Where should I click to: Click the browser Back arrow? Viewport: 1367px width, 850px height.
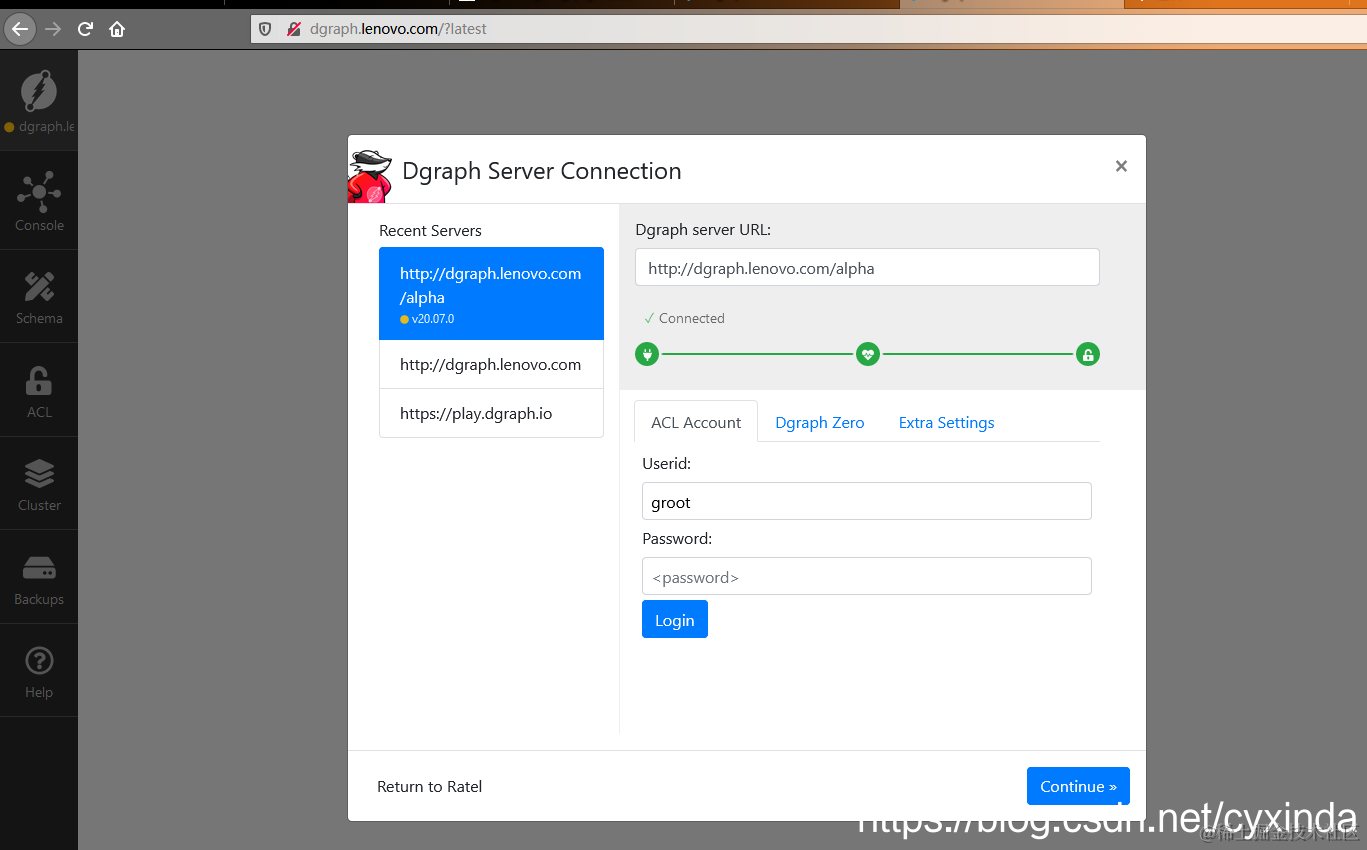coord(20,29)
